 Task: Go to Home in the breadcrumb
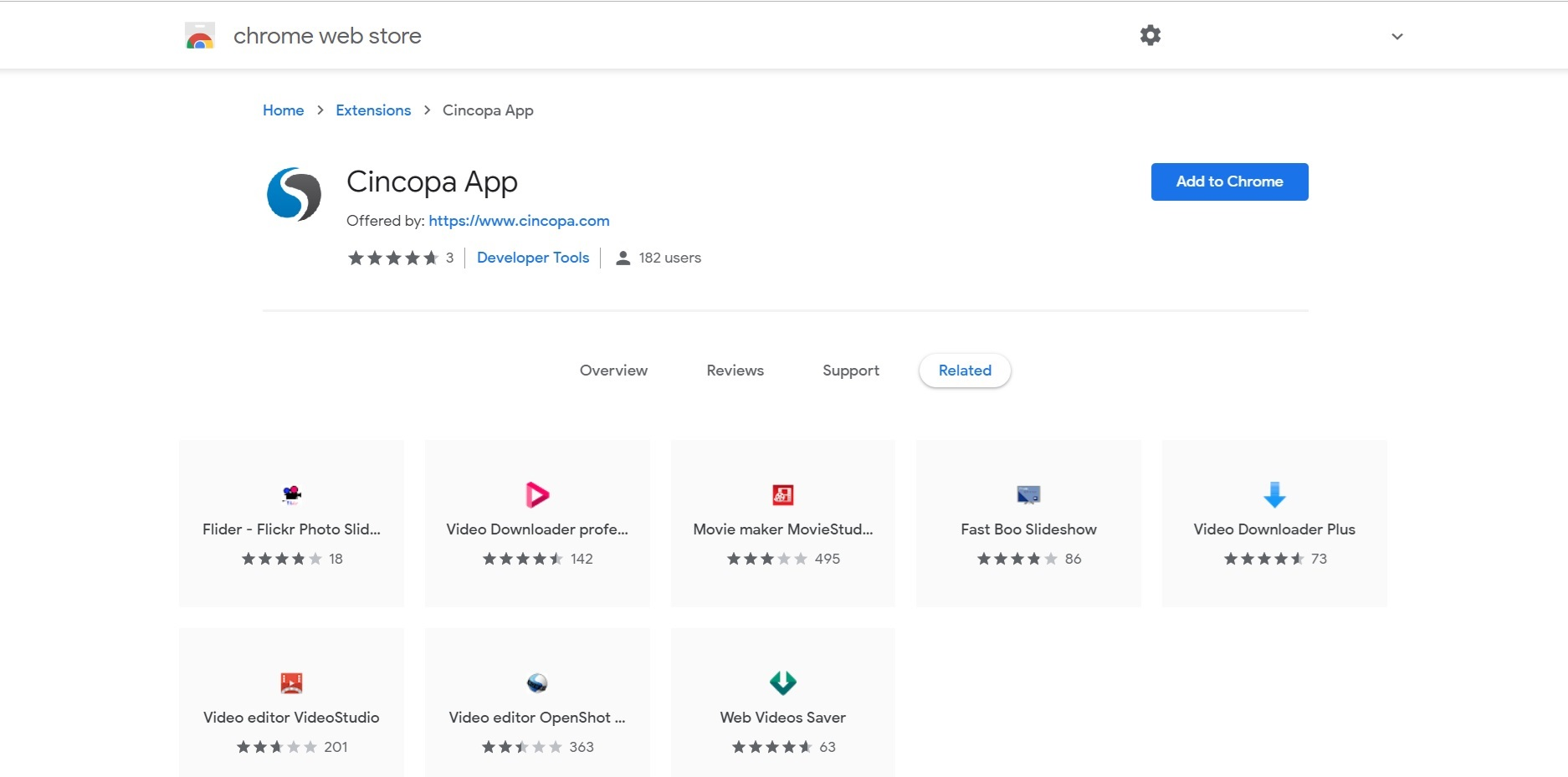[283, 110]
